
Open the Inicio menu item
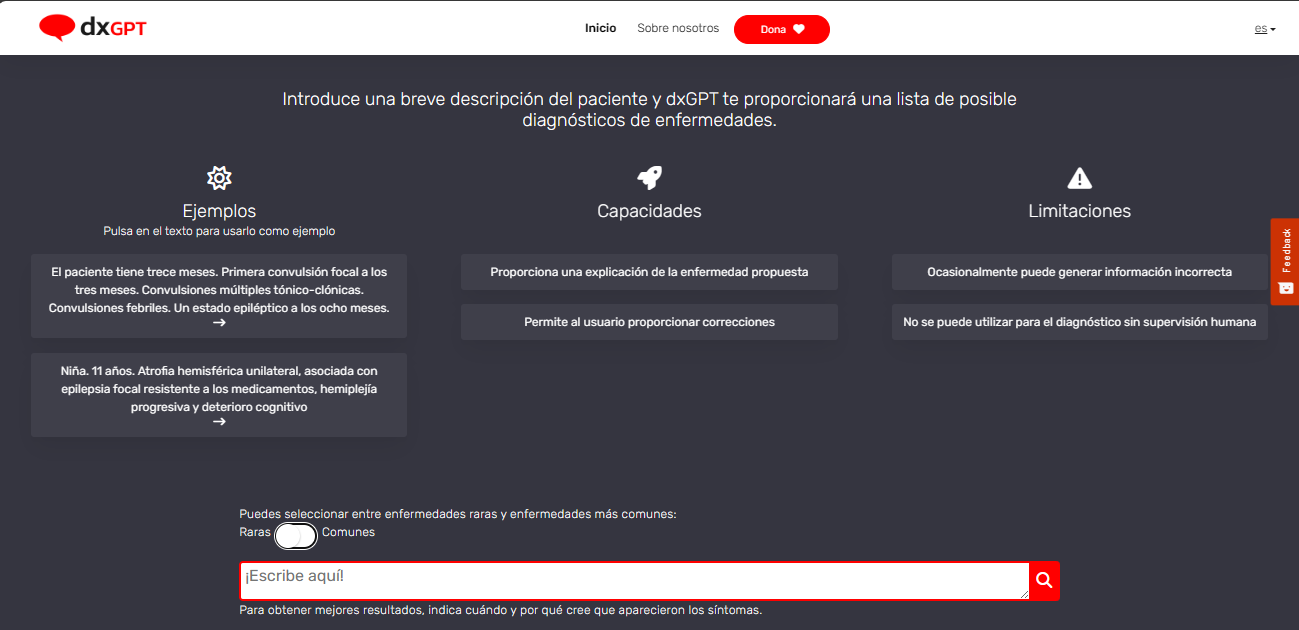(600, 28)
